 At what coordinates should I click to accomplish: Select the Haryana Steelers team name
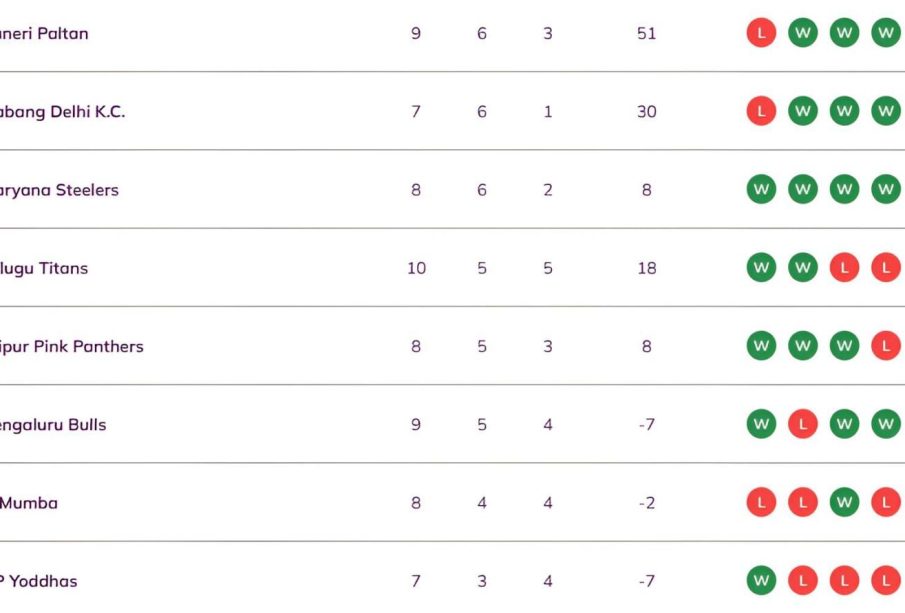click(59, 189)
